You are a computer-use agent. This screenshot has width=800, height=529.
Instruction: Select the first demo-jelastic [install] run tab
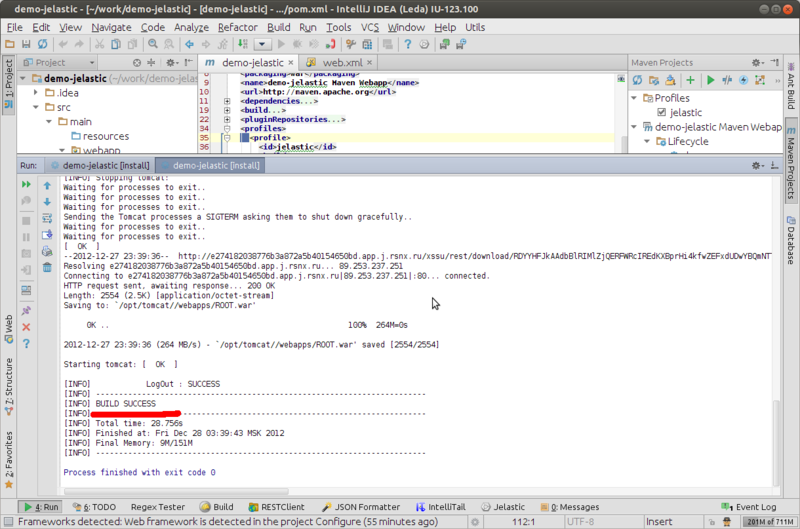pos(100,165)
